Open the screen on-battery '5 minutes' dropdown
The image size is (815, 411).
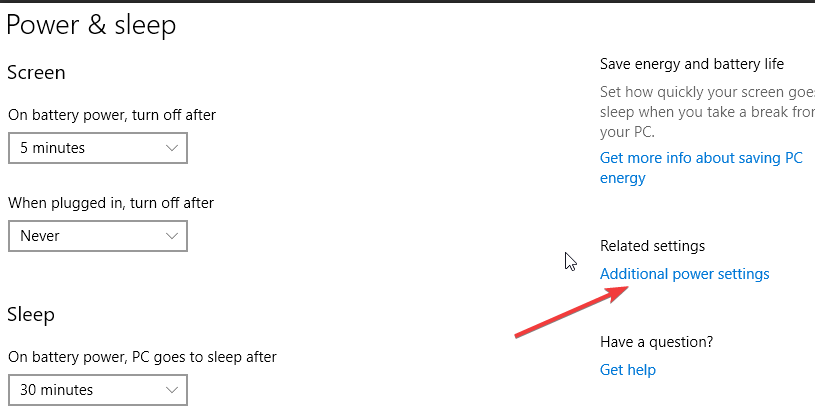coord(97,148)
